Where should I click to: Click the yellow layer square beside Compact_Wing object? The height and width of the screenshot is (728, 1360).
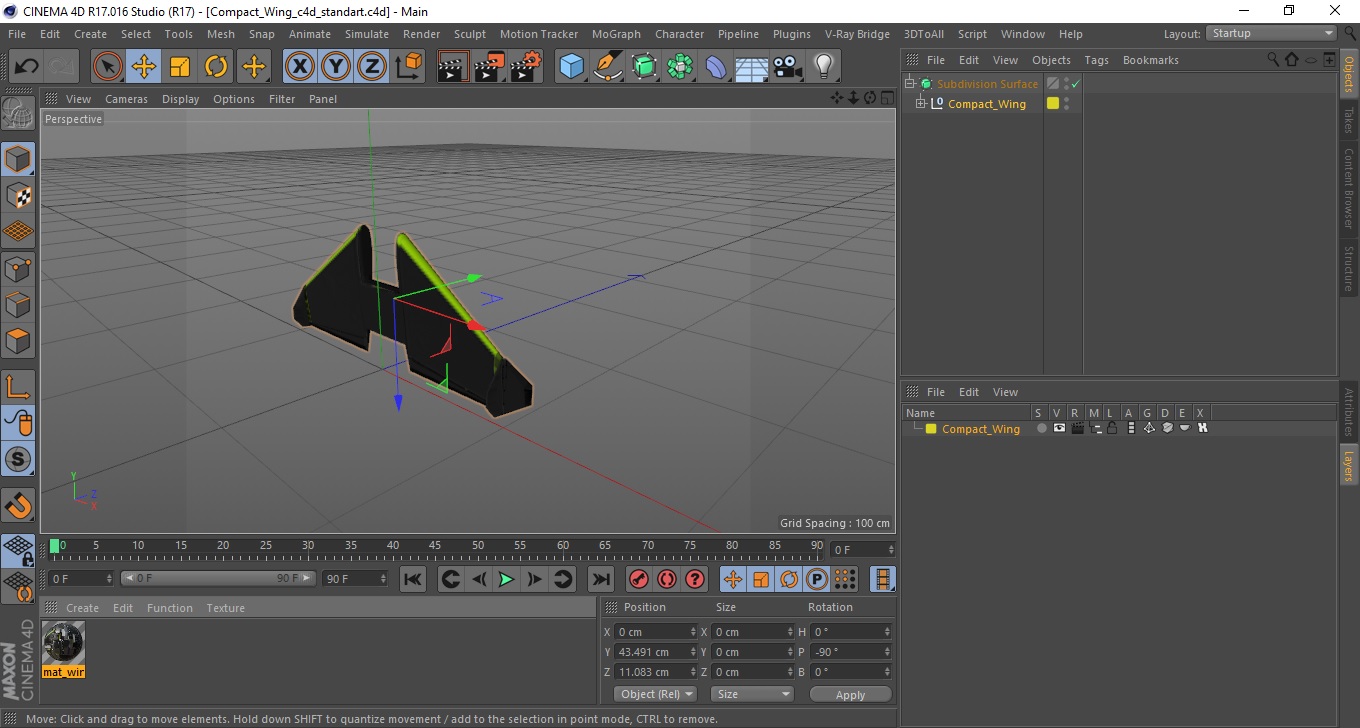pyautogui.click(x=1053, y=103)
